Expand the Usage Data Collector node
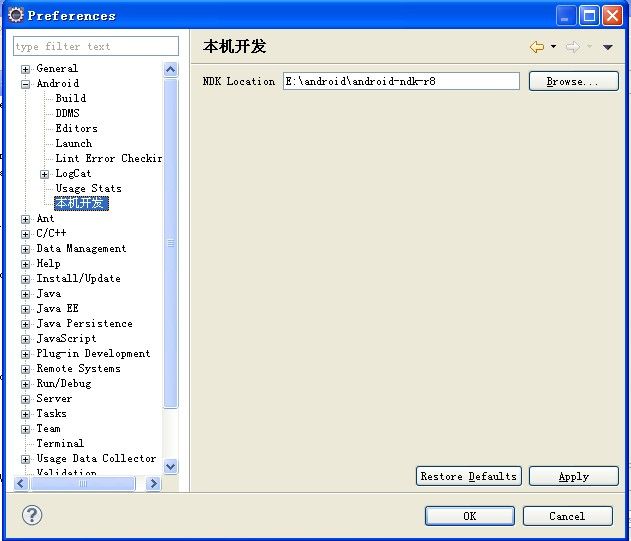Image resolution: width=631 pixels, height=541 pixels. [25, 459]
